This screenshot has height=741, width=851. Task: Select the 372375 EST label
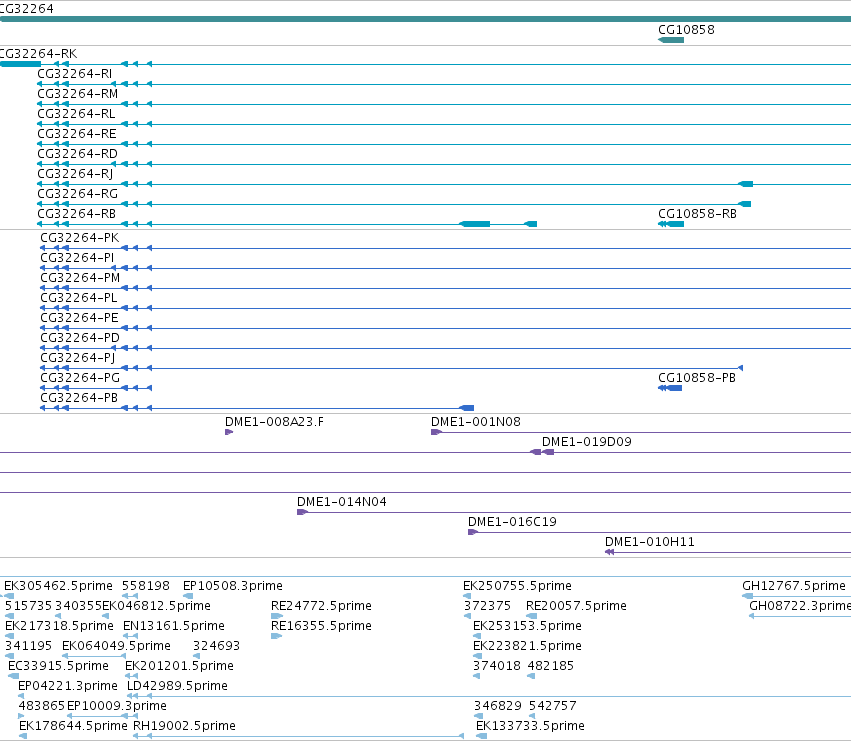[487, 606]
